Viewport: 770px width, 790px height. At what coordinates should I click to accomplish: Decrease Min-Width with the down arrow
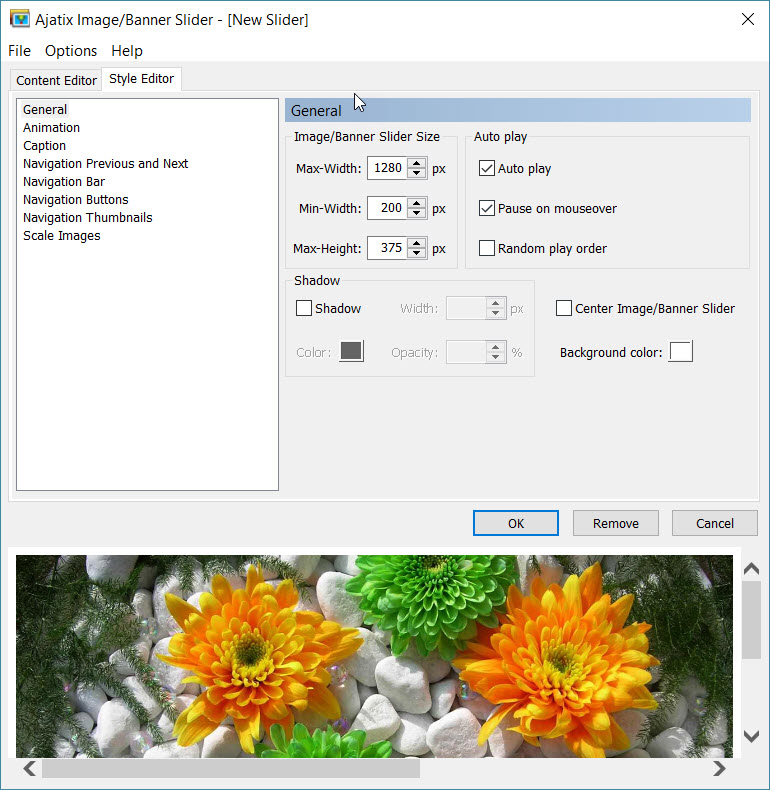(x=417, y=214)
